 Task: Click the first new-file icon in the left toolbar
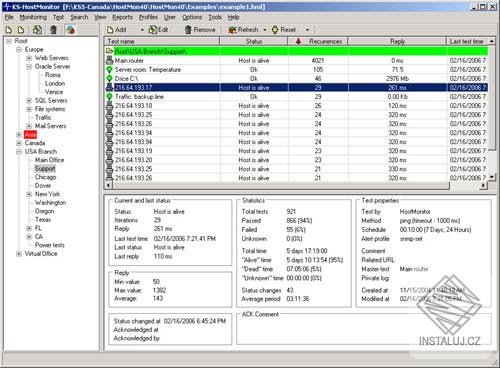(x=9, y=30)
